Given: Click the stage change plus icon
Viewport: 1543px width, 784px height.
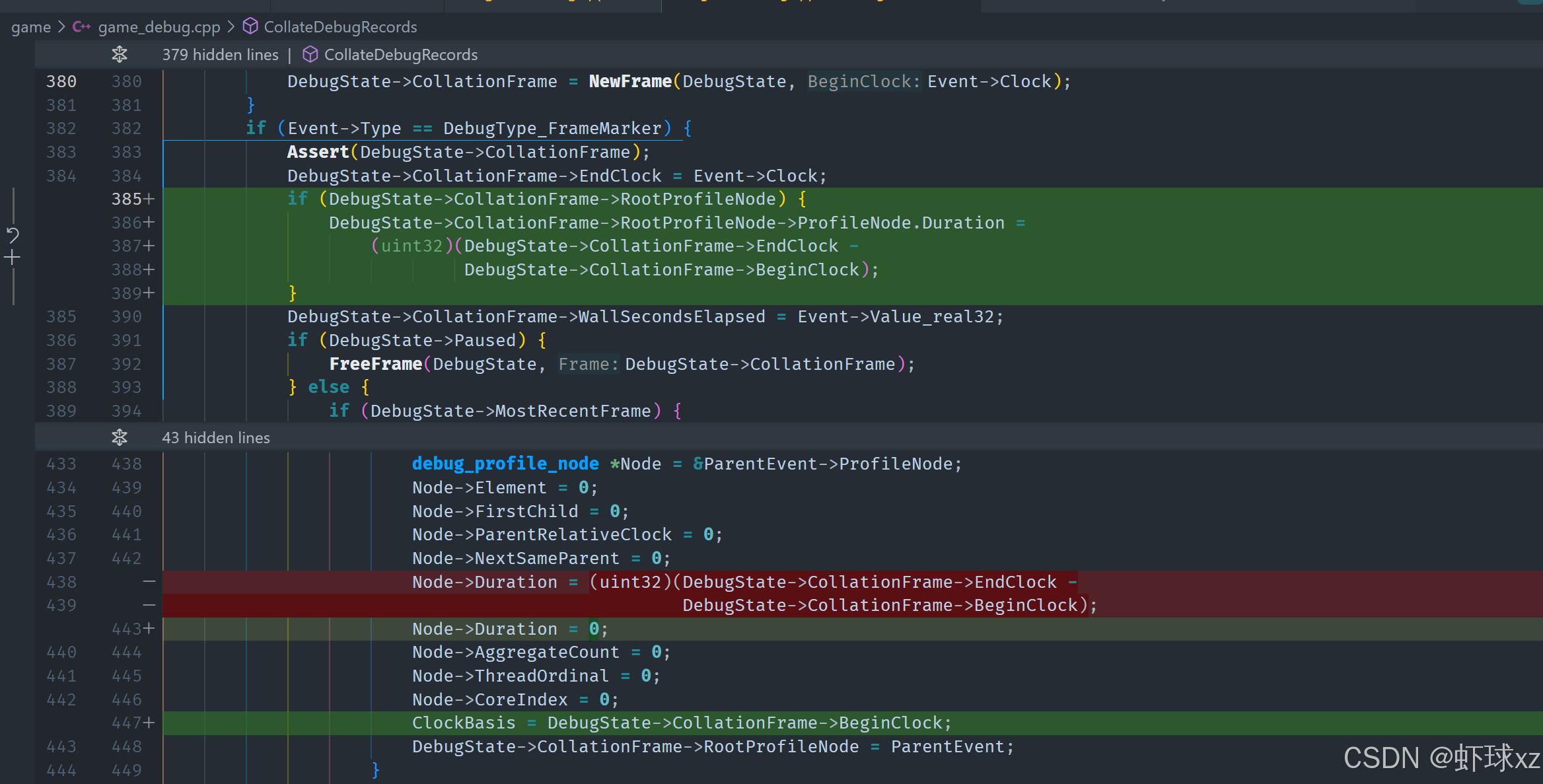Looking at the screenshot, I should [x=13, y=258].
